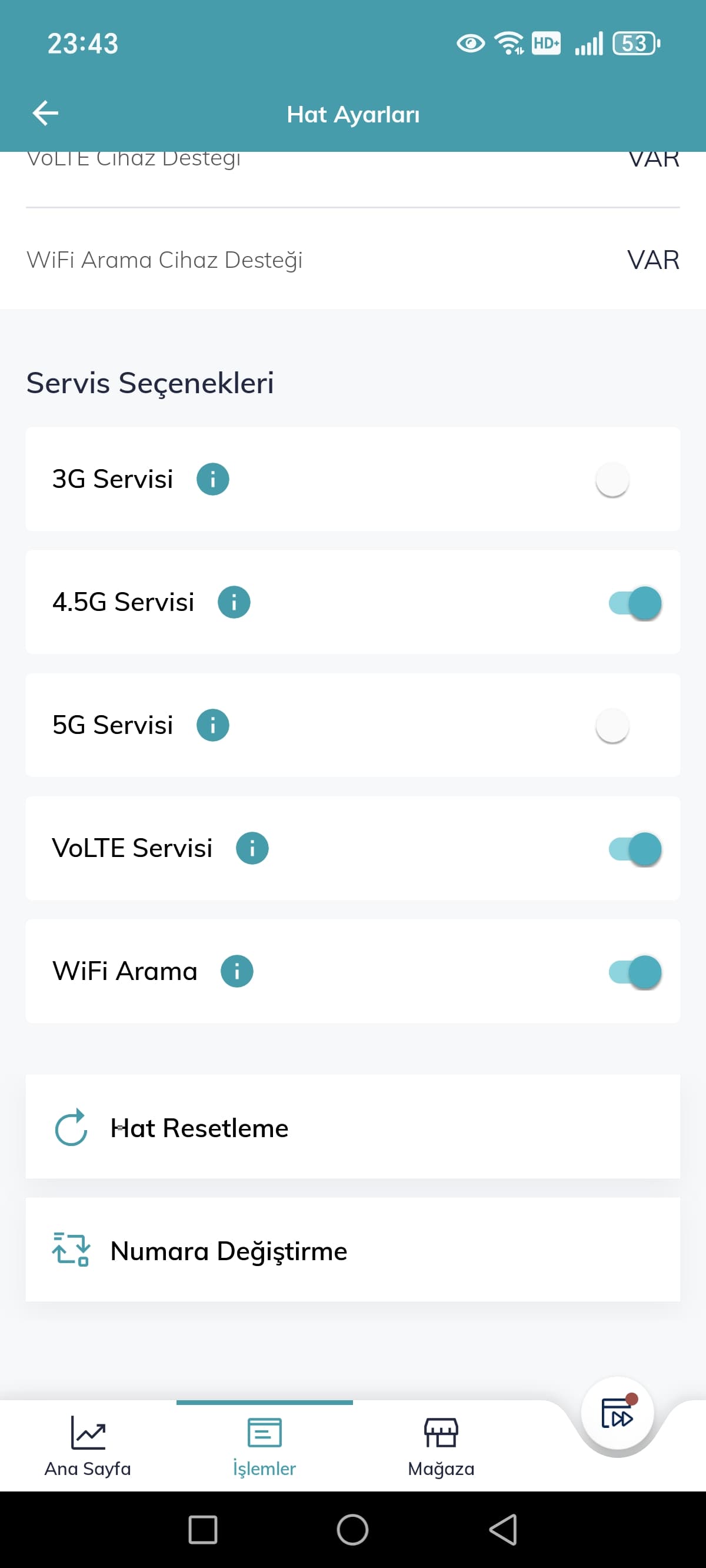
Task: Open the Mağaza tab
Action: pos(441,1446)
